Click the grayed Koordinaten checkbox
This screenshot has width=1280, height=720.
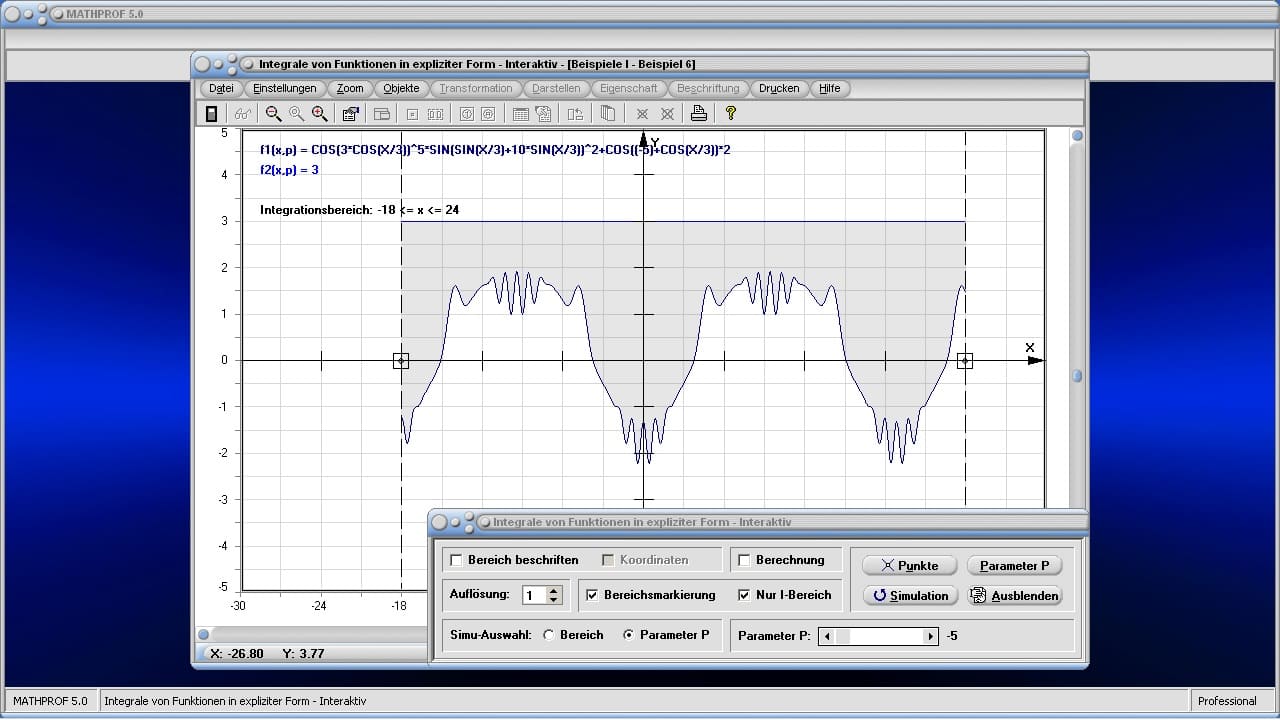(608, 560)
